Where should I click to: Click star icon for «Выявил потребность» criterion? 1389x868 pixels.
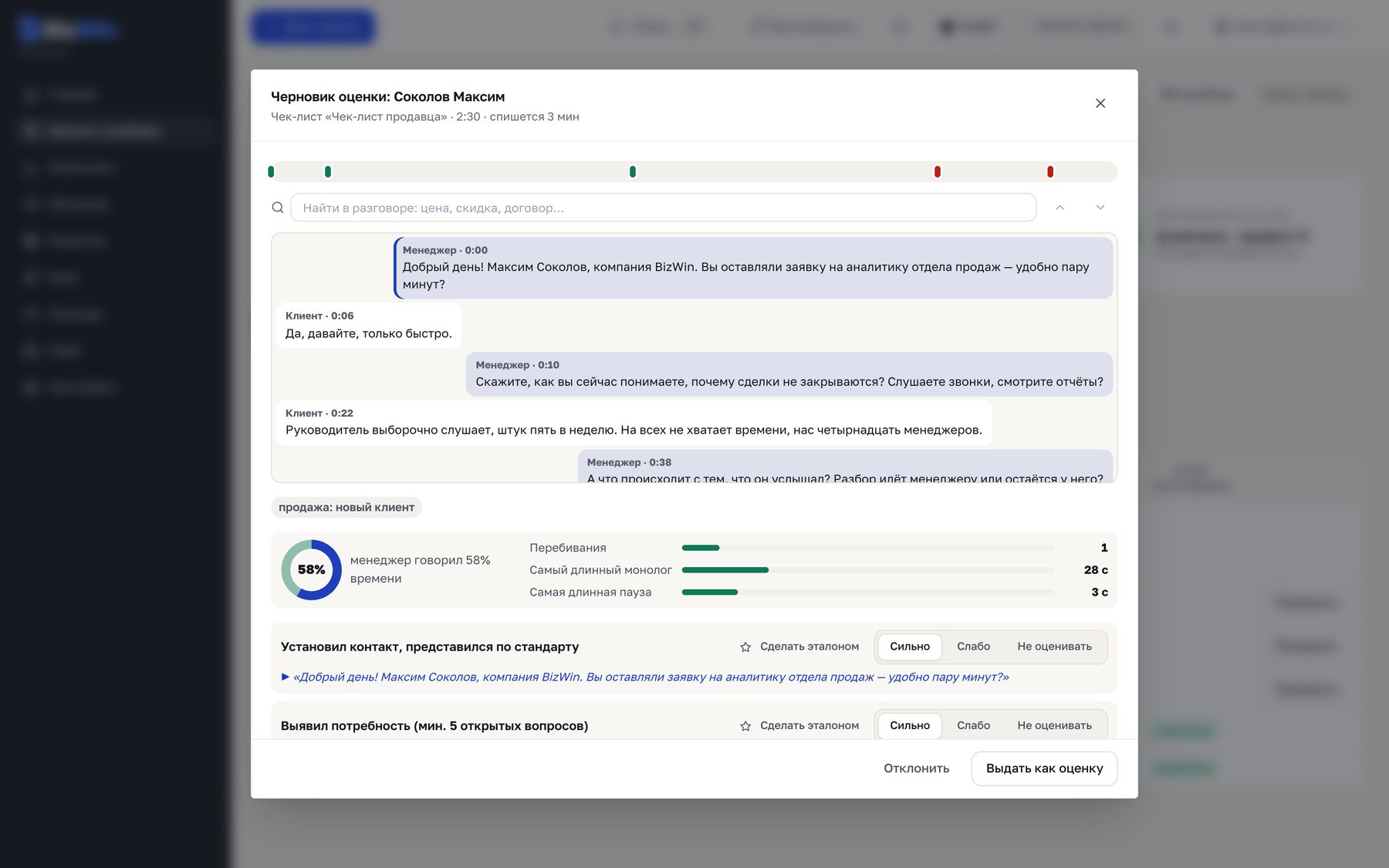pos(745,726)
